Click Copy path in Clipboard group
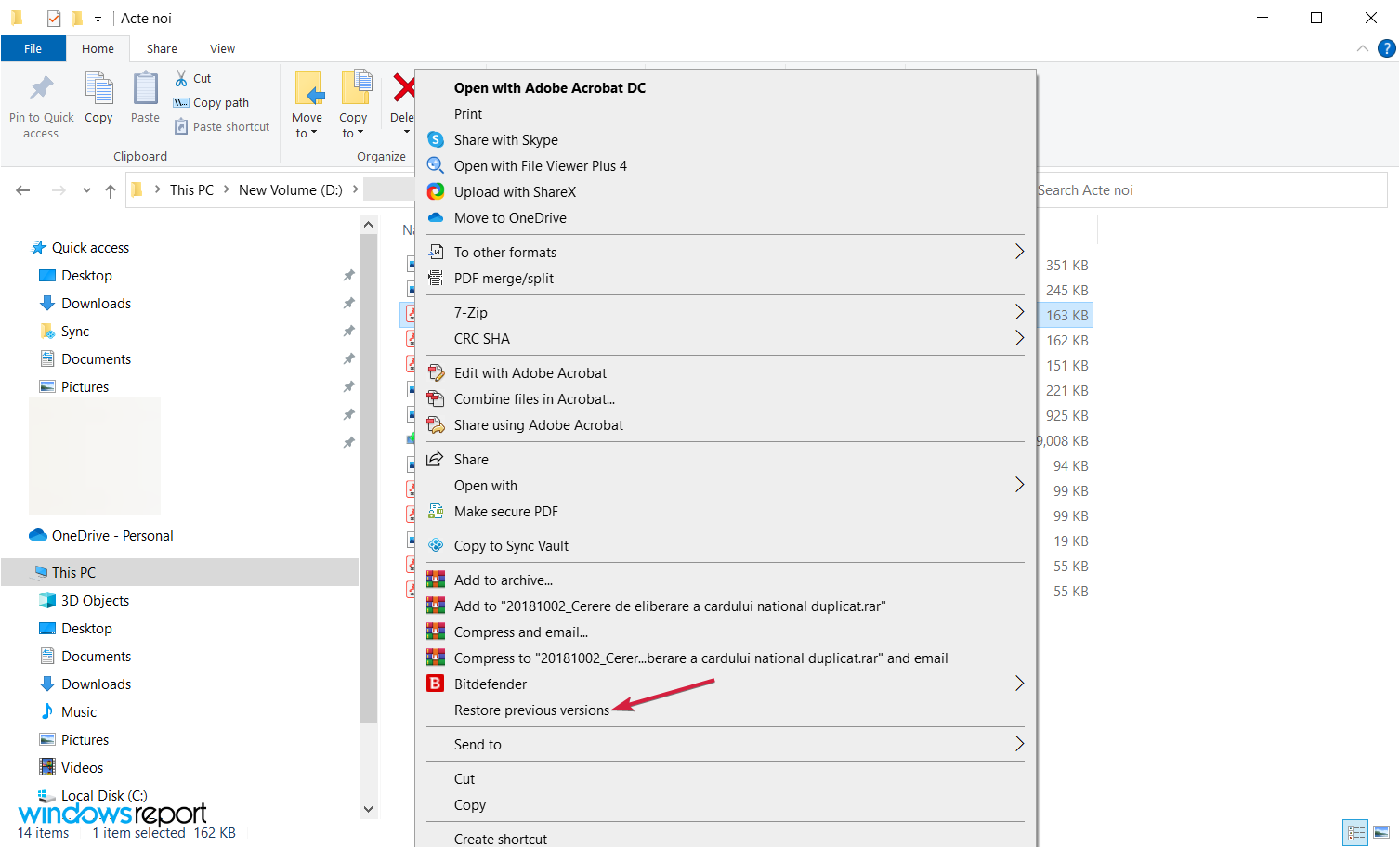The image size is (1400, 847). [212, 103]
